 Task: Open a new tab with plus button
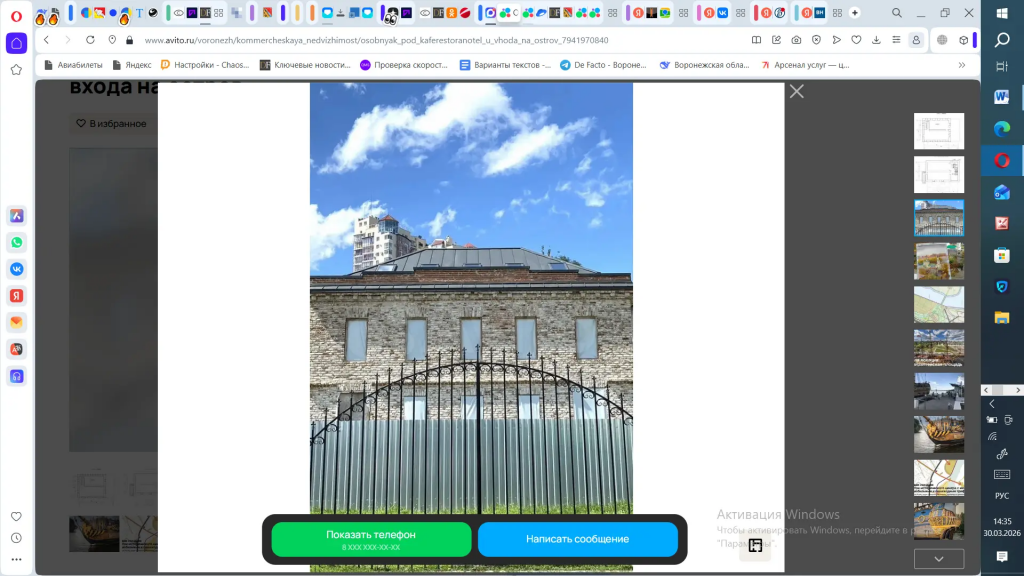pos(854,12)
